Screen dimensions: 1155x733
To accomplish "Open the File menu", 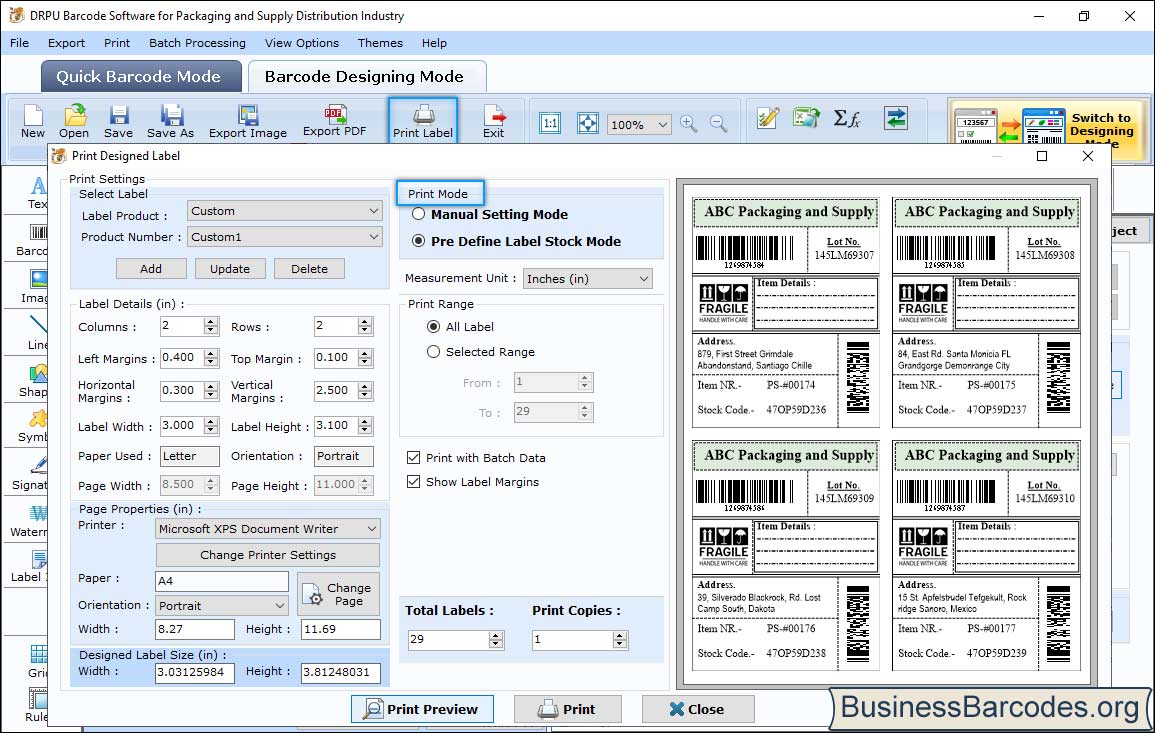I will pos(19,43).
